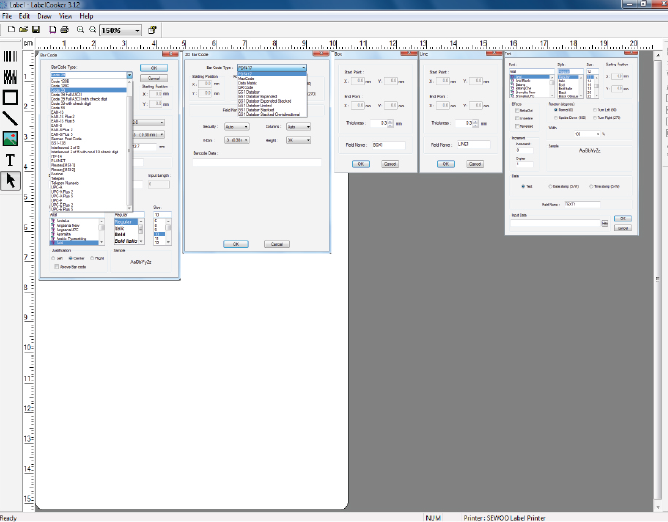668x522 pixels.
Task: Click the Thickness stepper in Box dialog
Action: pyautogui.click(x=391, y=123)
